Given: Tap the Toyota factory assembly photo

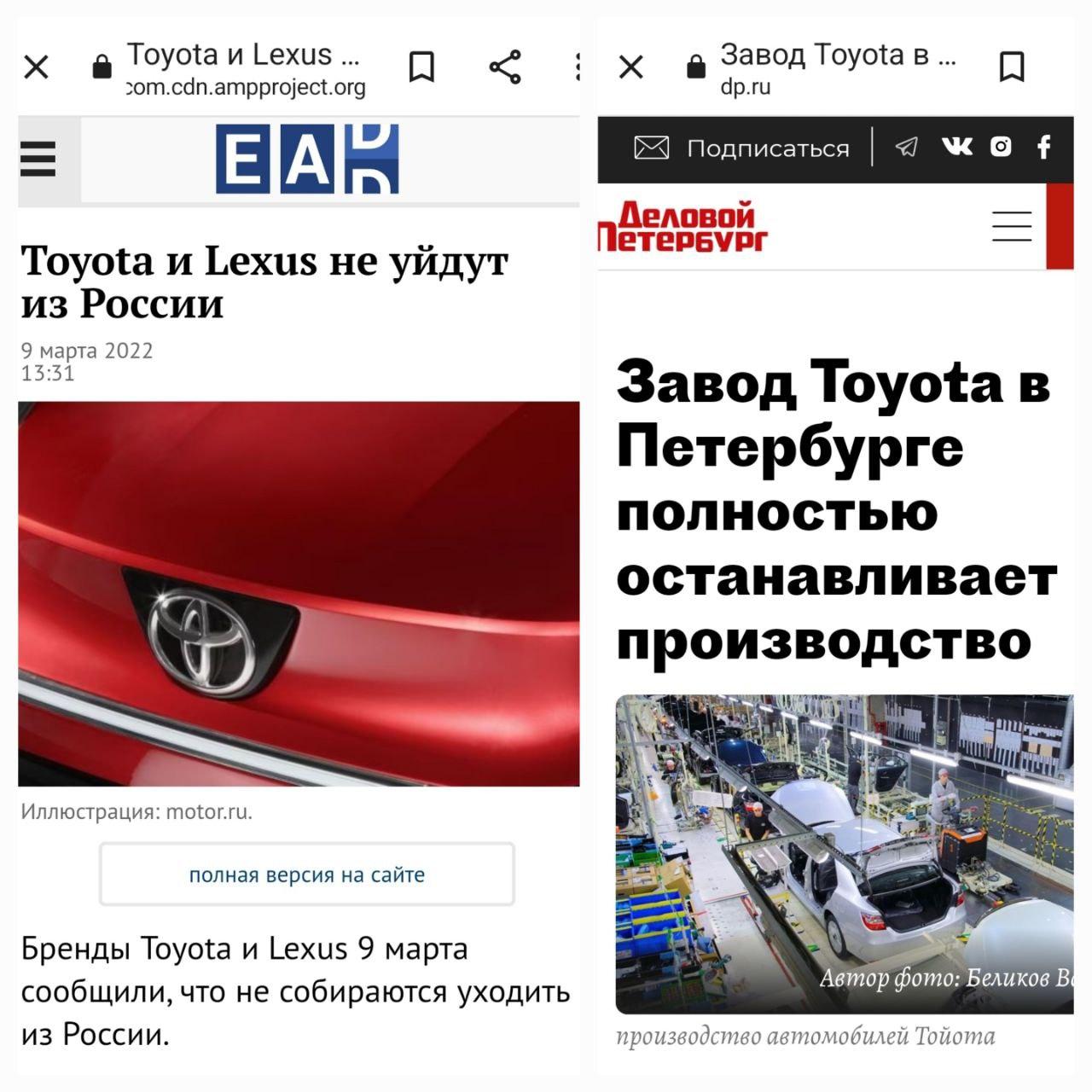Looking at the screenshot, I should point(845,854).
